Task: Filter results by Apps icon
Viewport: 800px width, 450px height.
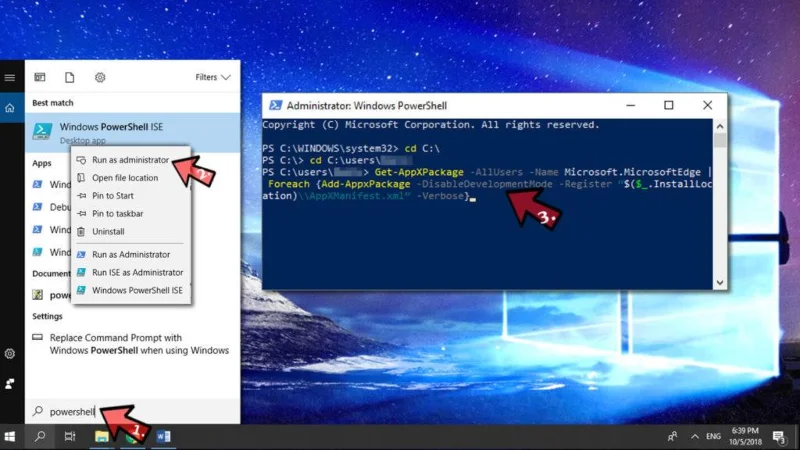Action: point(40,77)
